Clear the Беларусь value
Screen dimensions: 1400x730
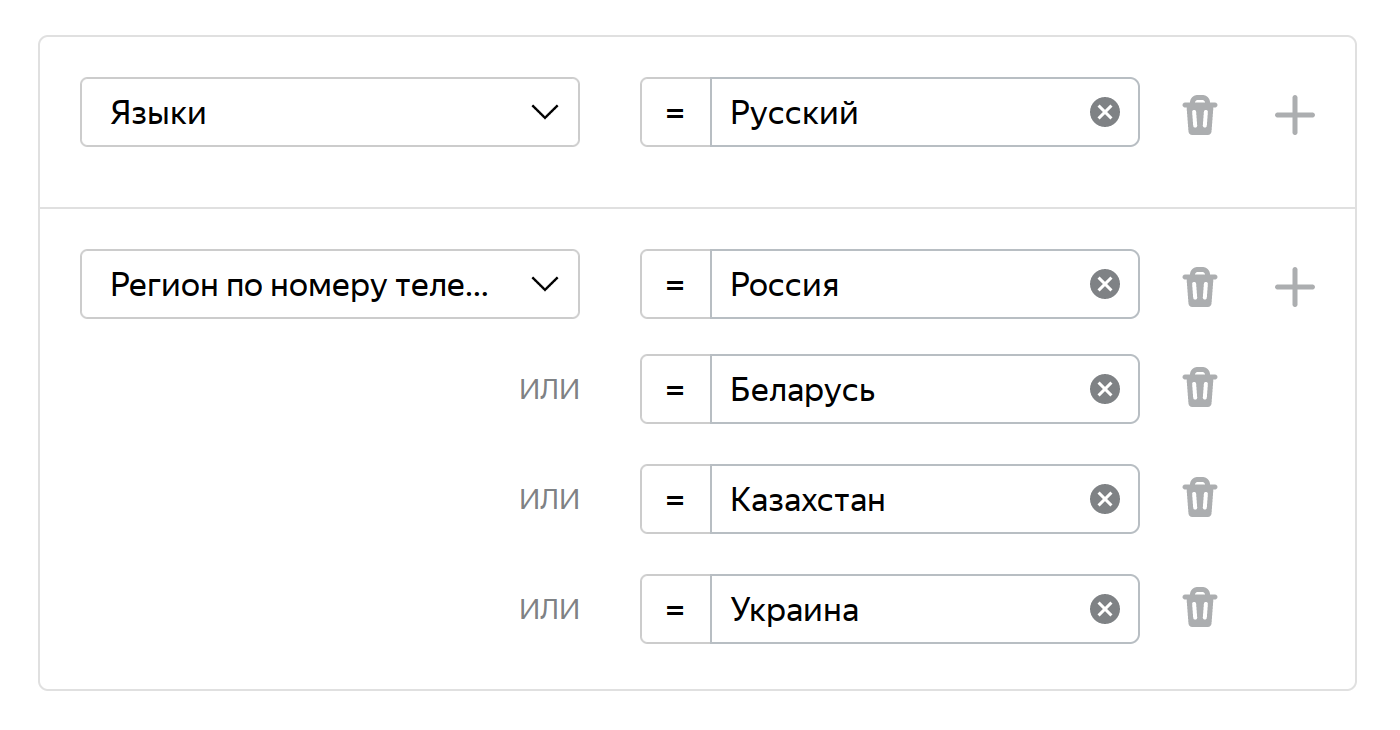point(1104,389)
